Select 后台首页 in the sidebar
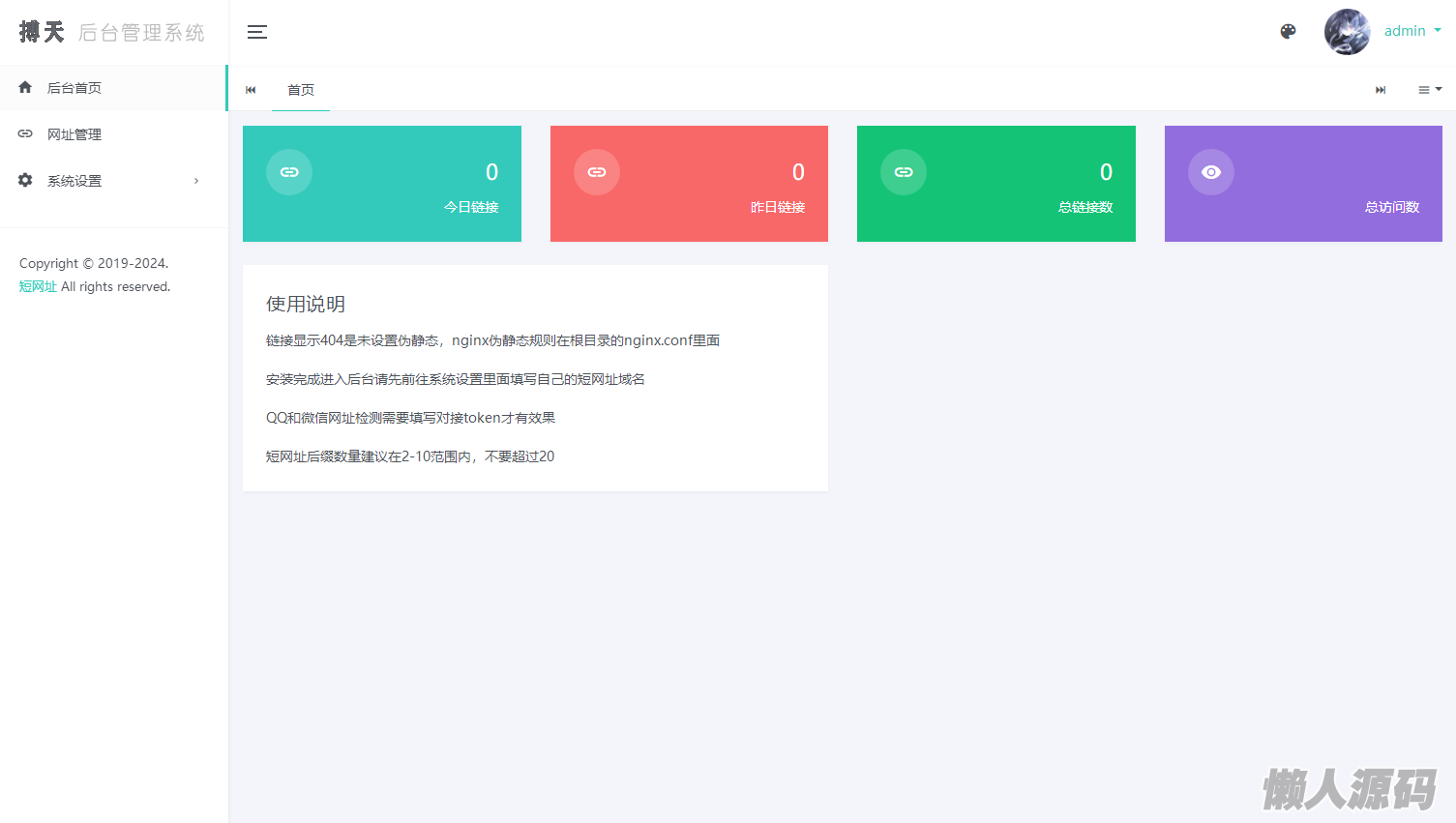Image resolution: width=1456 pixels, height=823 pixels. [x=113, y=88]
